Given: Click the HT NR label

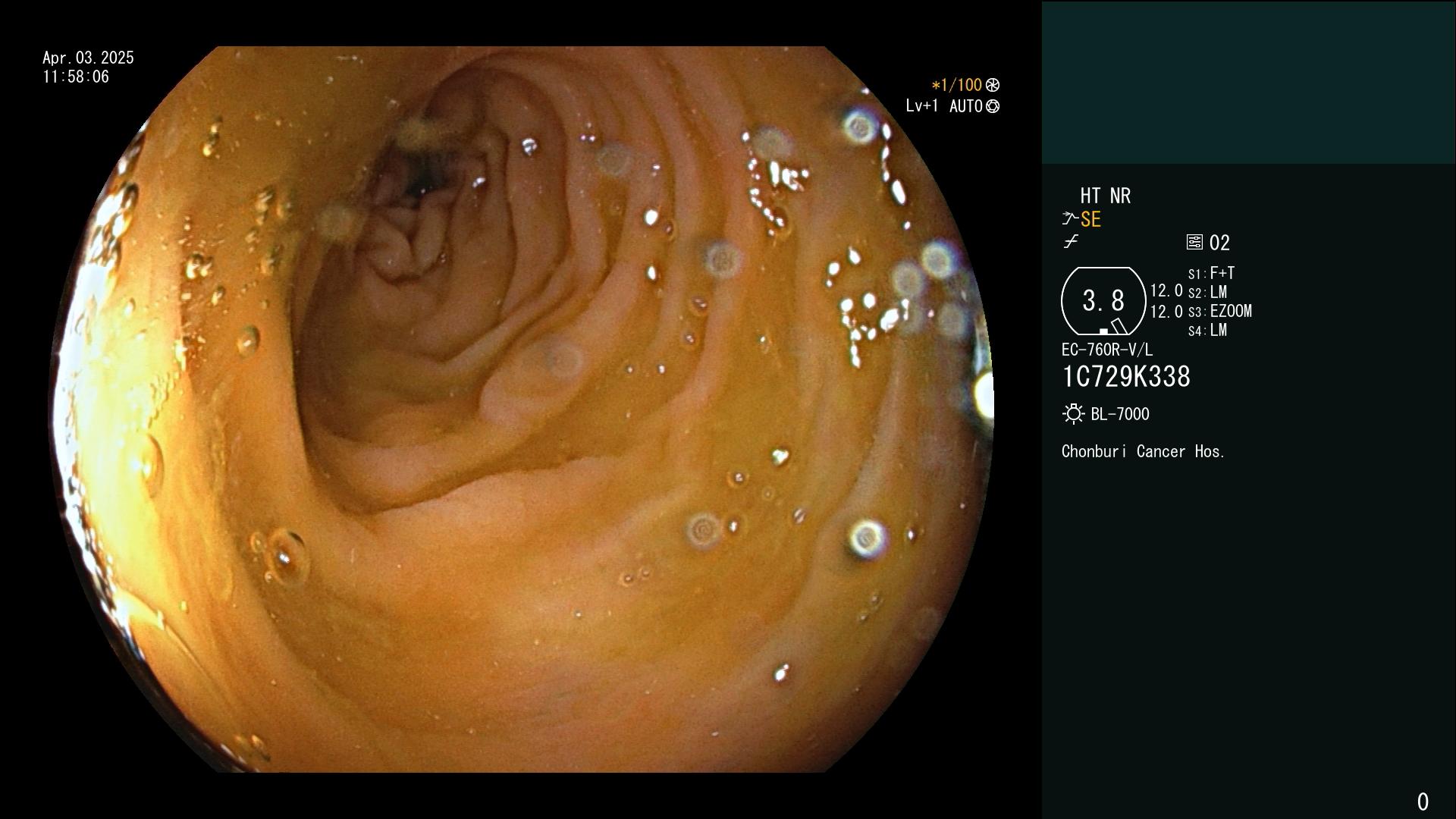Looking at the screenshot, I should (x=1105, y=196).
